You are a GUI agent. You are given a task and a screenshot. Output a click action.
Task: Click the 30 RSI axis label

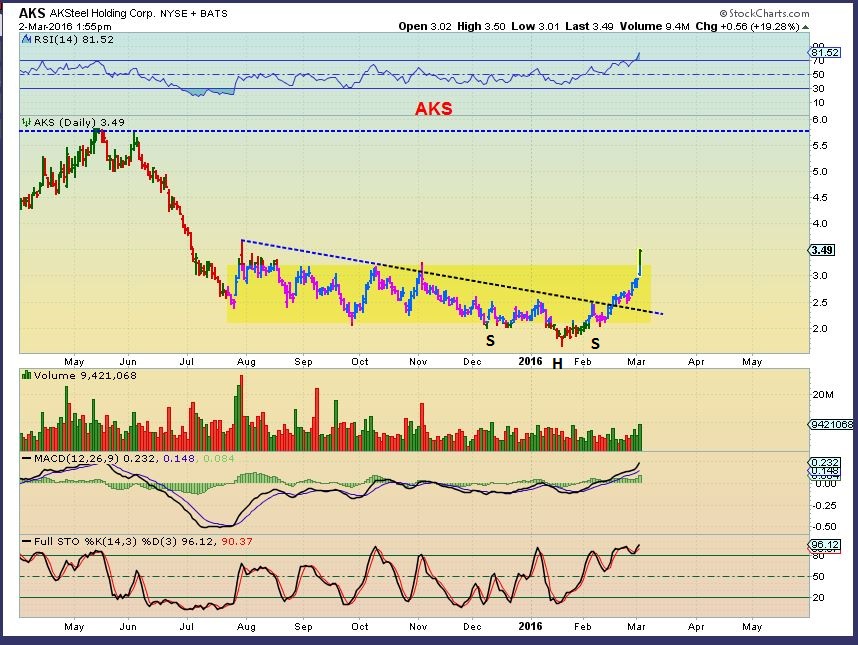[x=818, y=89]
